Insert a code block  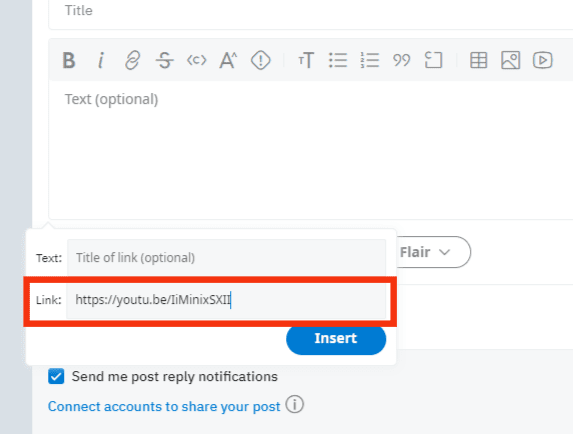(x=433, y=60)
